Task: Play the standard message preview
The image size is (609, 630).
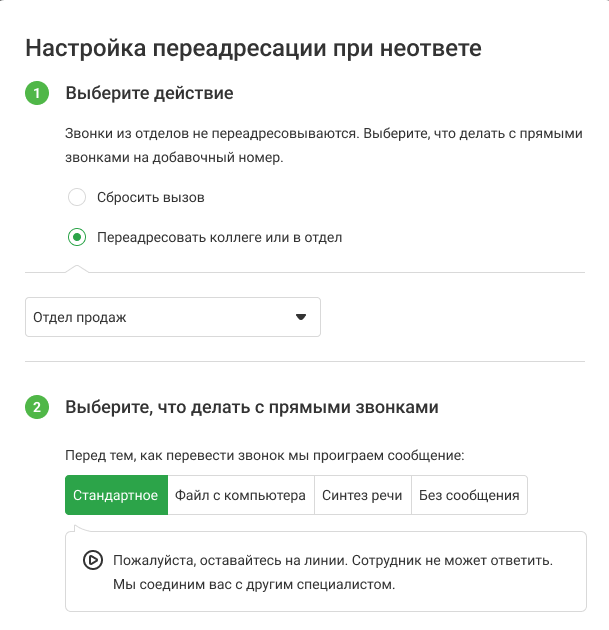Action: coord(92,561)
